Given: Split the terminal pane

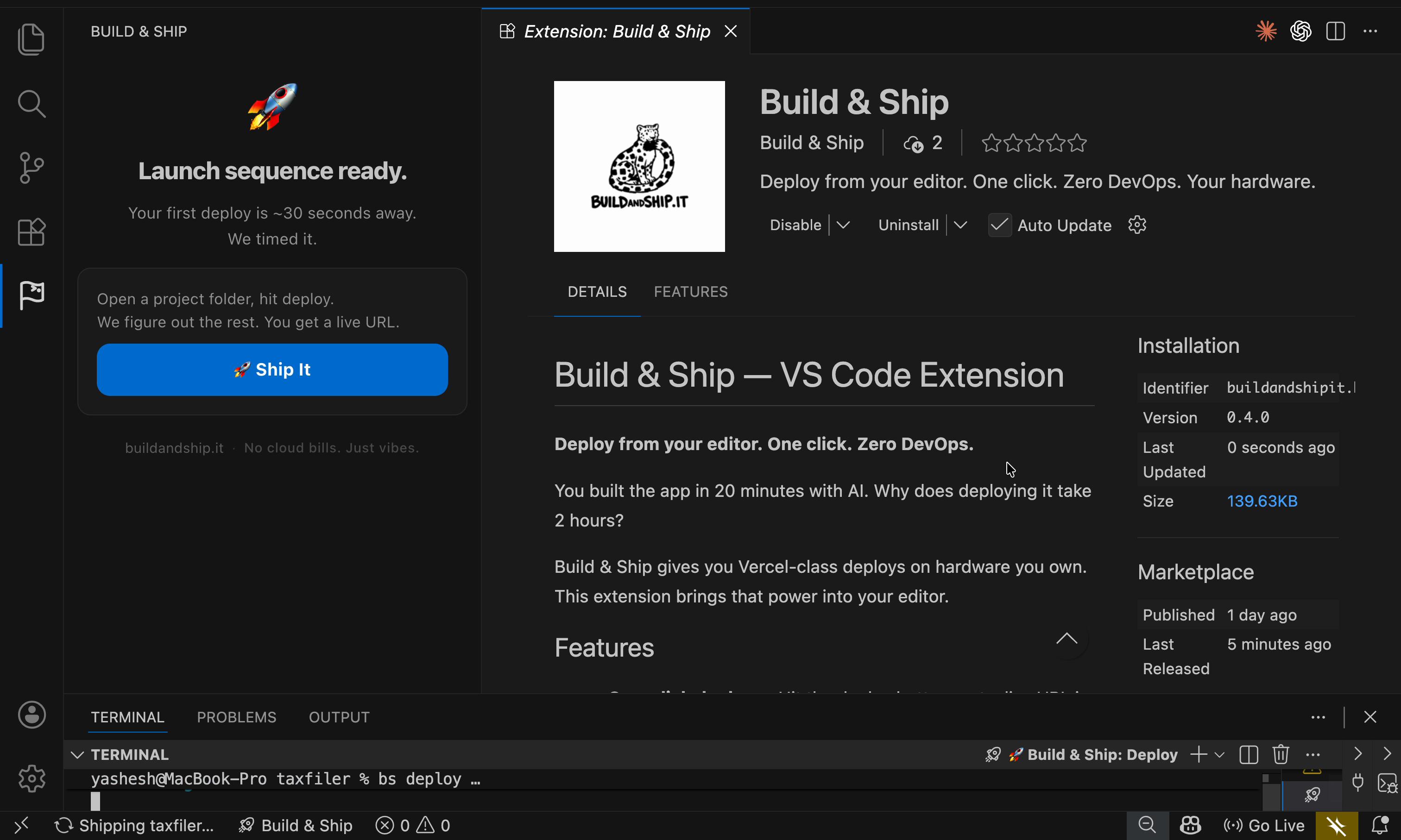Looking at the screenshot, I should click(x=1248, y=754).
